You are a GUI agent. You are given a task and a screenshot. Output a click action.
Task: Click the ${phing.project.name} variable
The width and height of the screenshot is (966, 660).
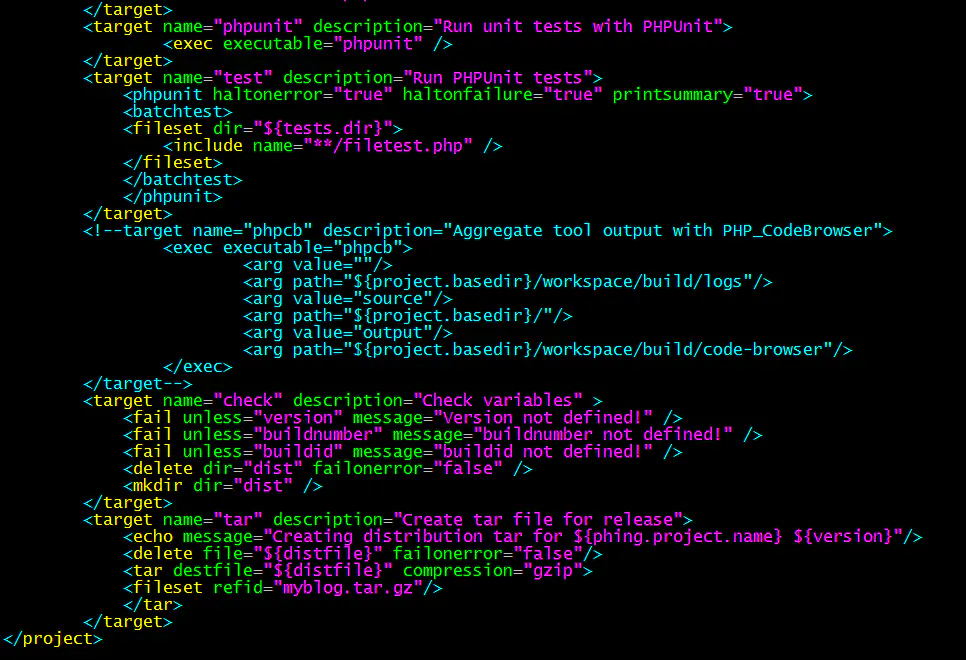point(678,537)
